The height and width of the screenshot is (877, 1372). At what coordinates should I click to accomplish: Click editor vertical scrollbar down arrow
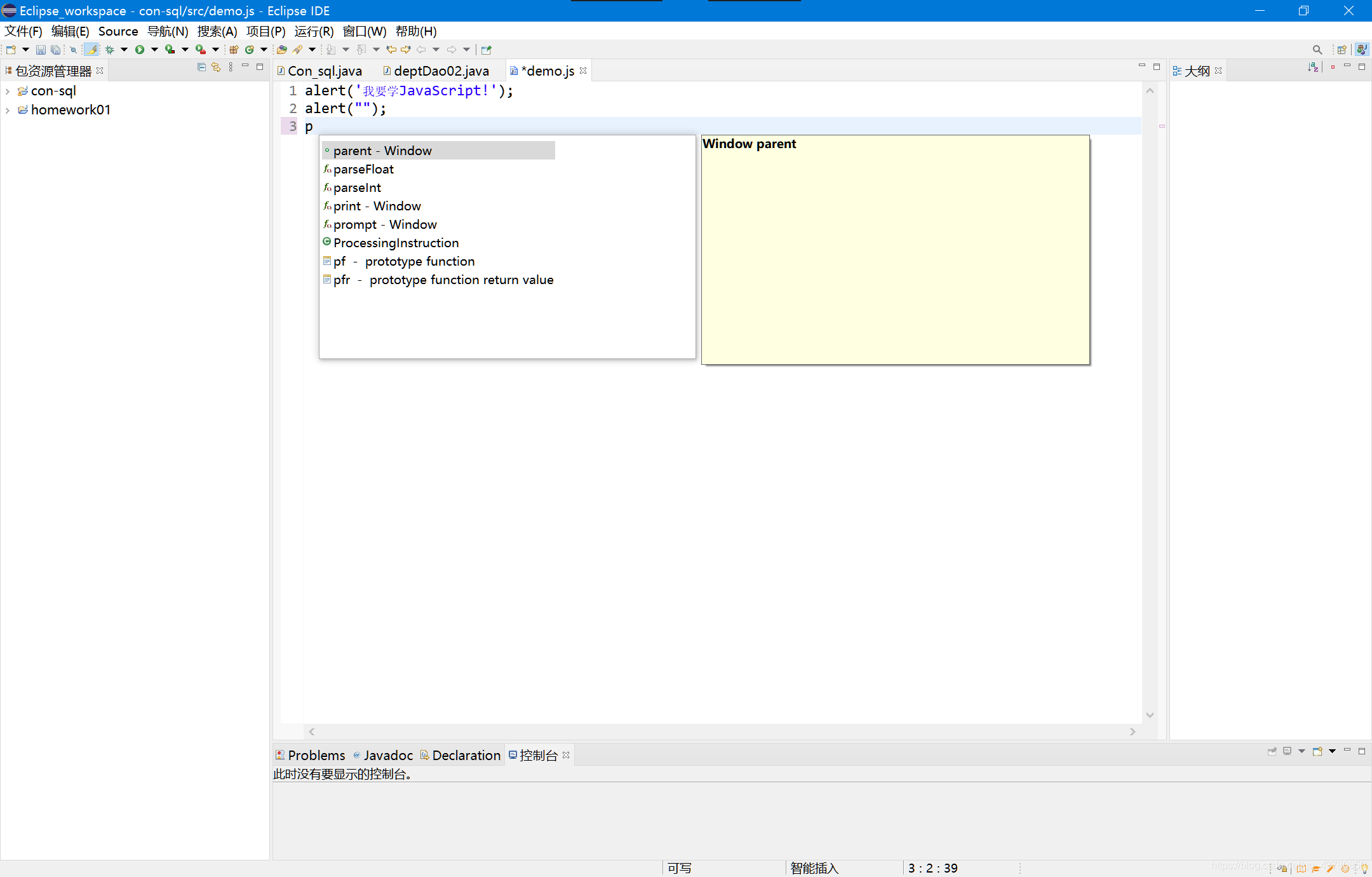tap(1150, 716)
